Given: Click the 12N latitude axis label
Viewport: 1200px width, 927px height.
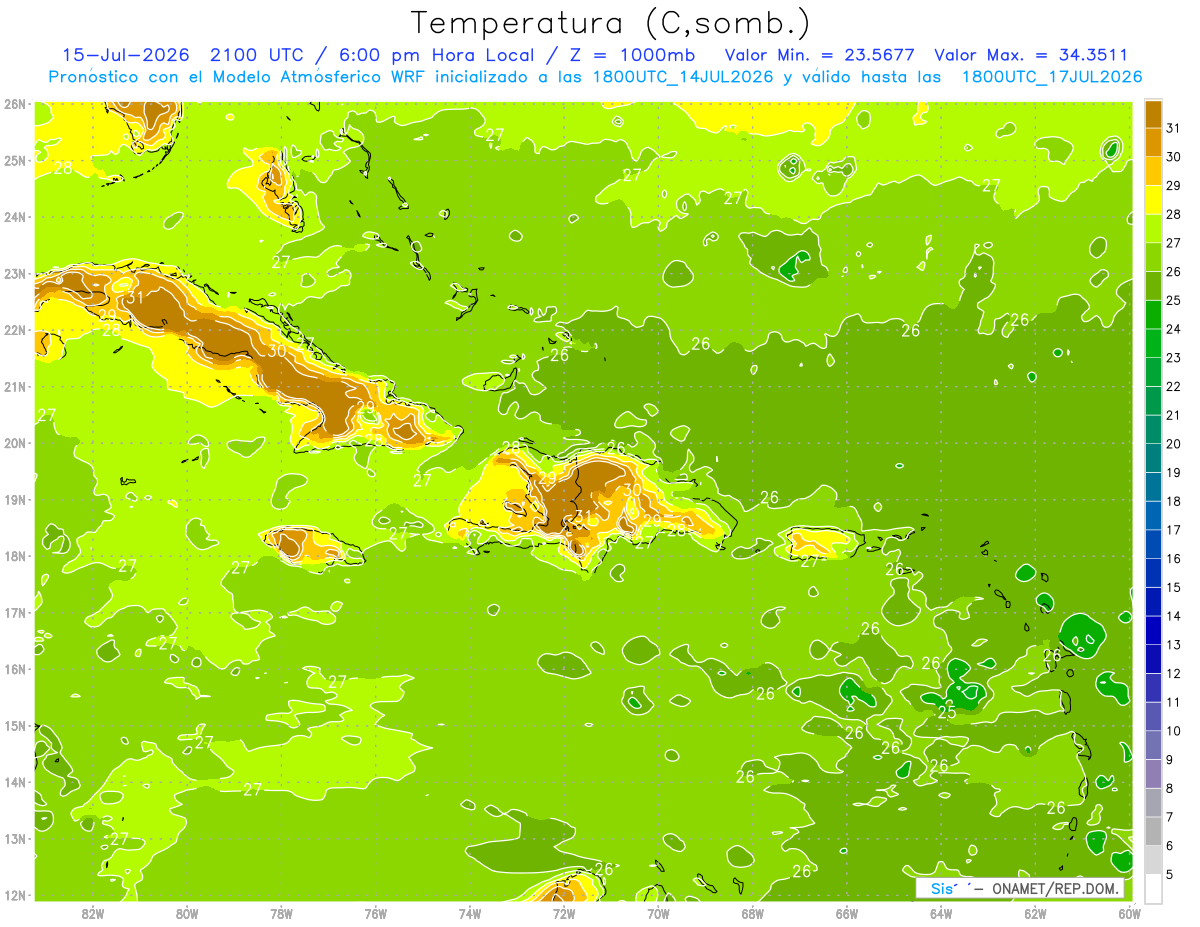Looking at the screenshot, I should coord(15,895).
